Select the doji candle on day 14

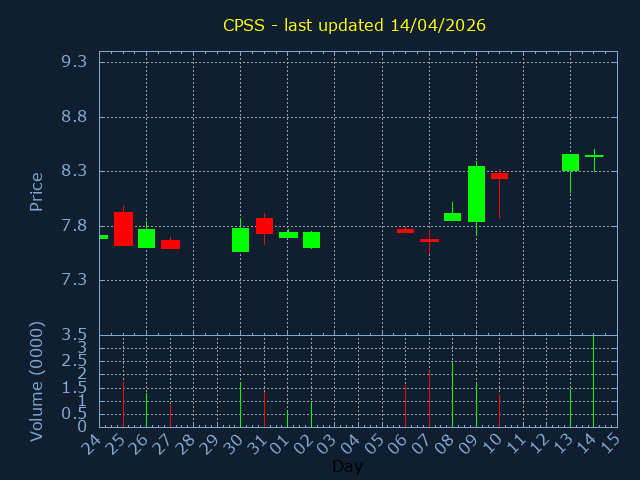[x=594, y=156]
